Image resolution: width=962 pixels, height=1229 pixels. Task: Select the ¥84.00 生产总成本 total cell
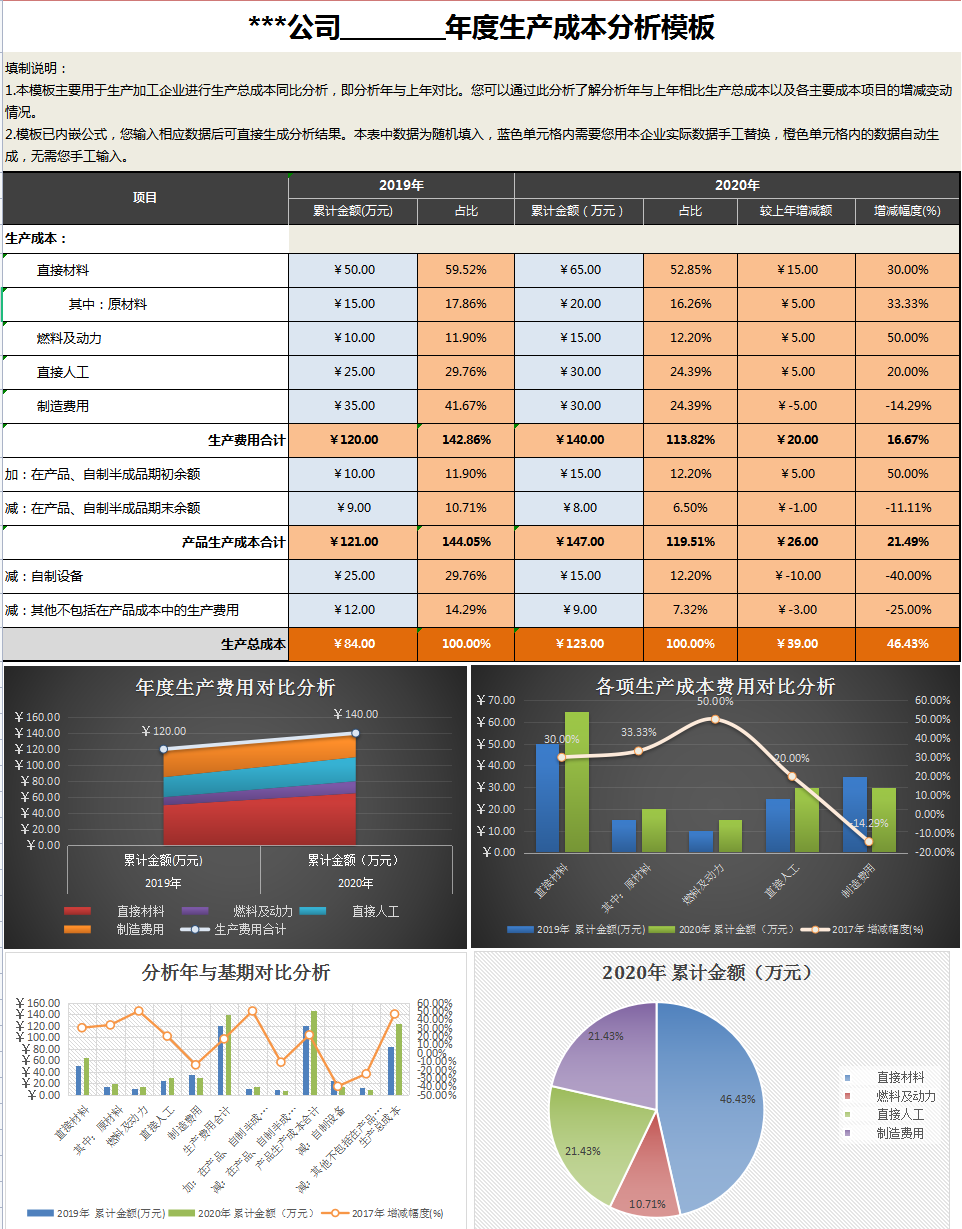click(x=350, y=645)
